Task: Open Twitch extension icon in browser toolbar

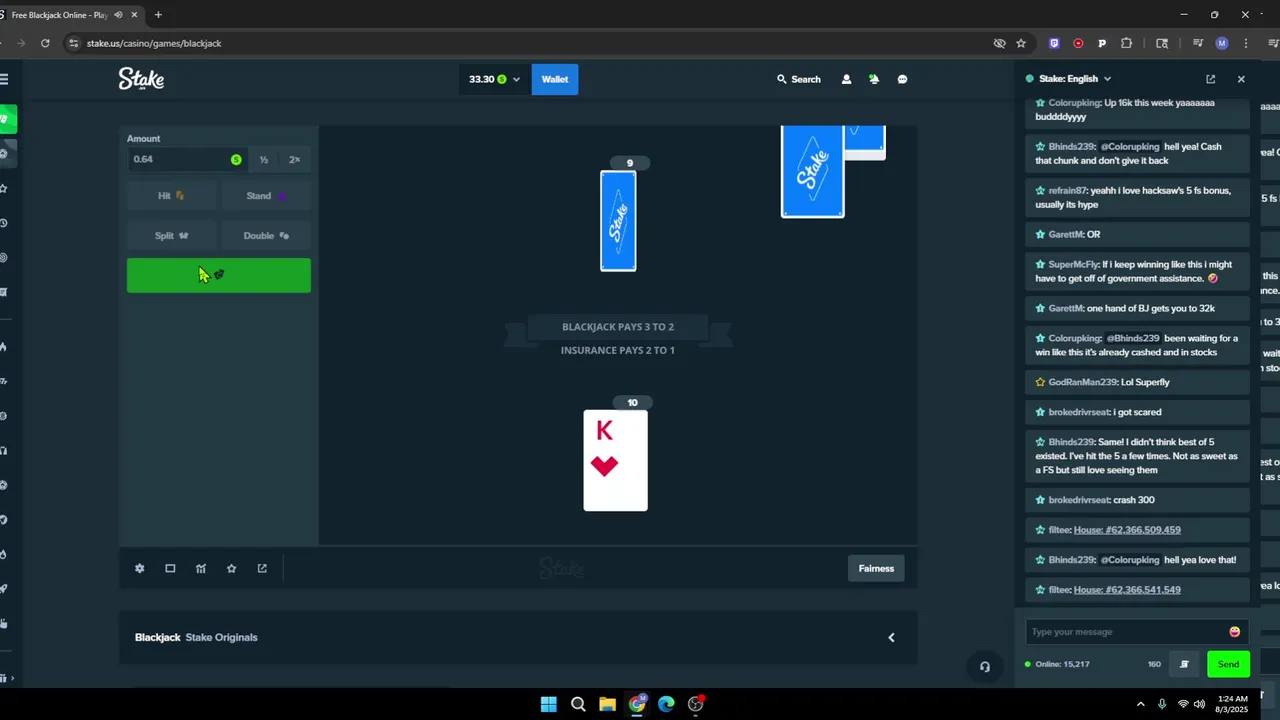Action: [1054, 43]
